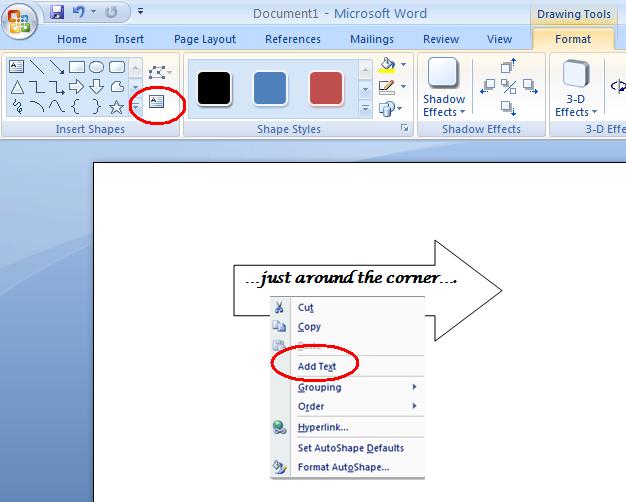This screenshot has width=626, height=502.
Task: Pick the Down Arrow block shape
Action: tap(96, 86)
